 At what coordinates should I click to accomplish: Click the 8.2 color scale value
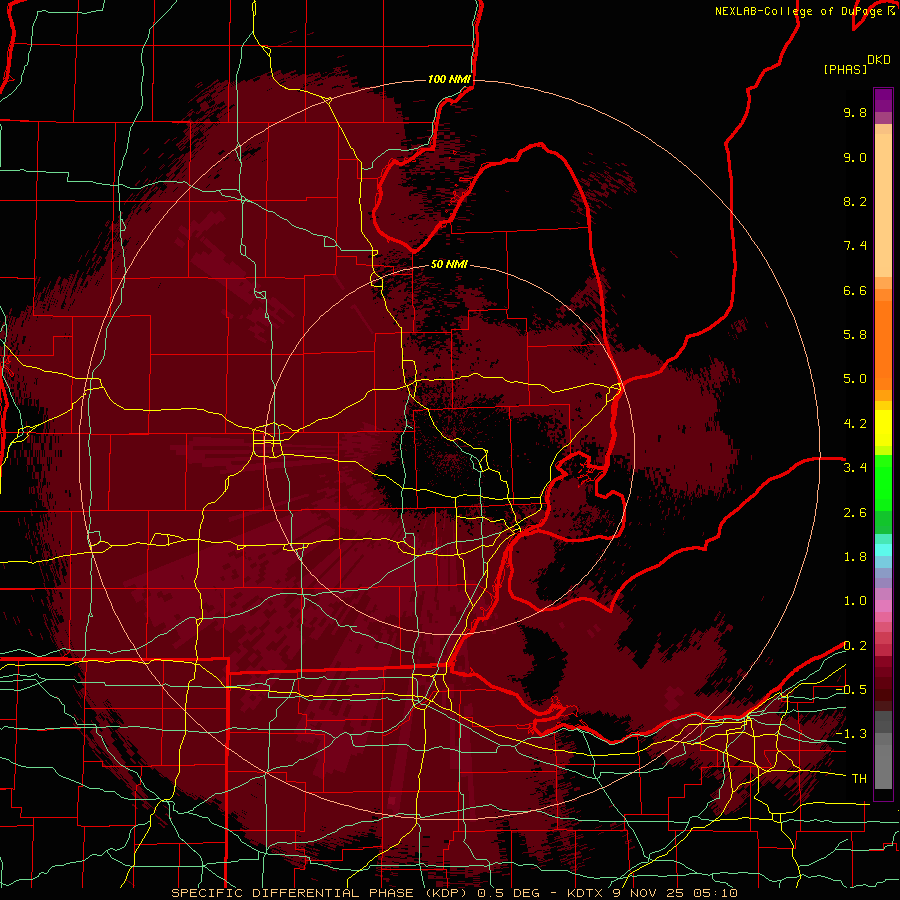click(x=855, y=201)
